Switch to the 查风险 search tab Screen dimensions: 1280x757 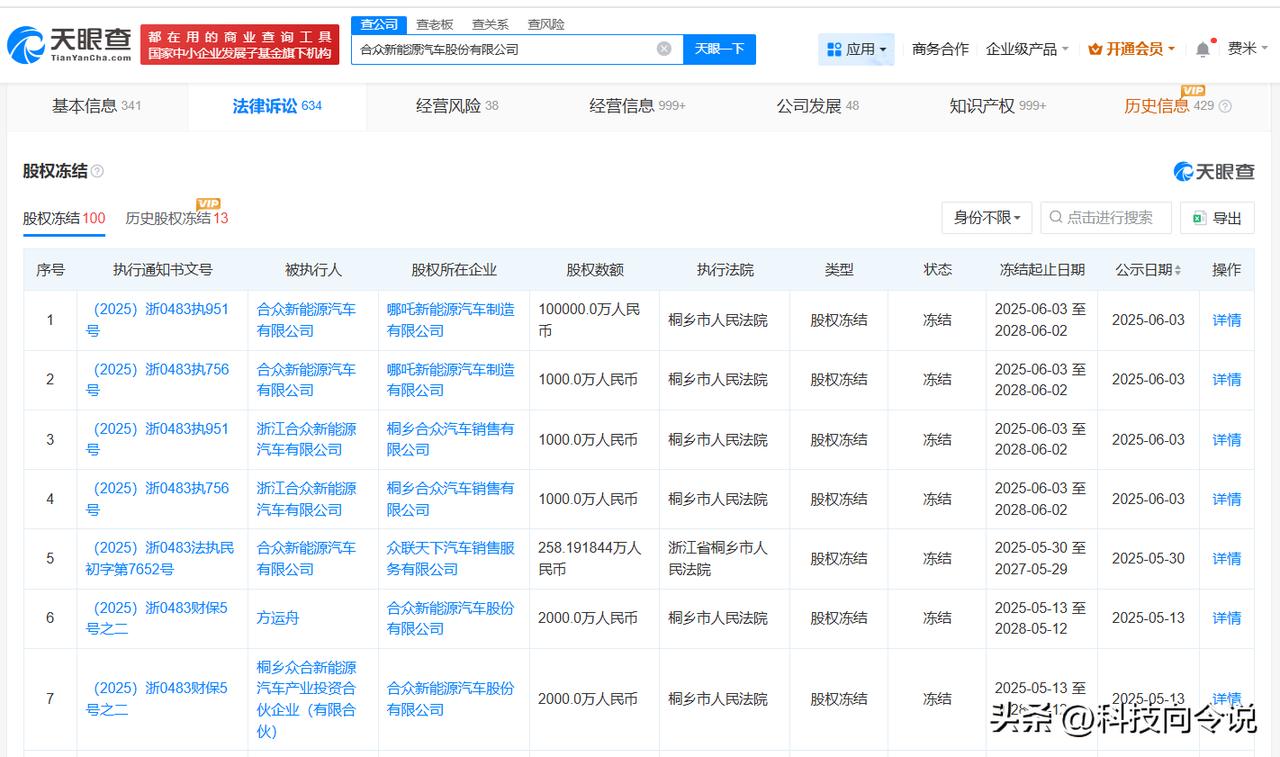546,24
